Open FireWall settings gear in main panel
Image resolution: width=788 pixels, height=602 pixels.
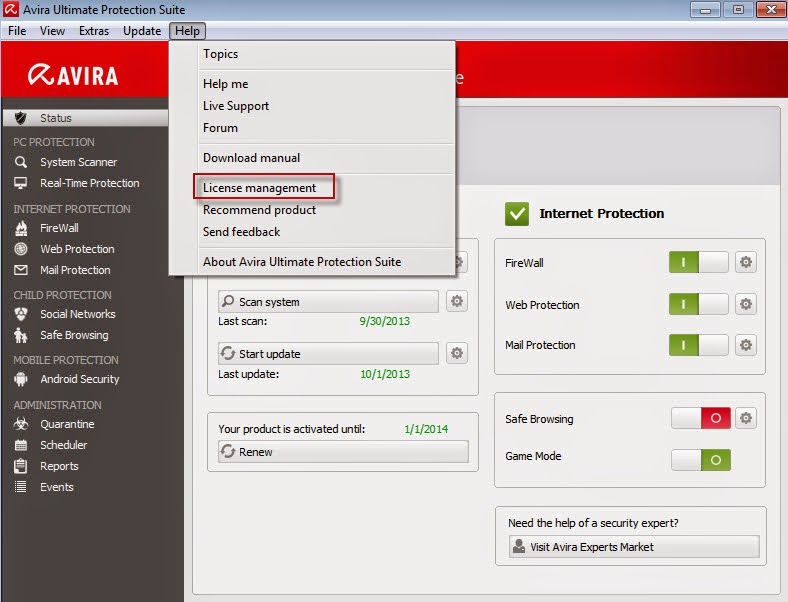[x=746, y=262]
